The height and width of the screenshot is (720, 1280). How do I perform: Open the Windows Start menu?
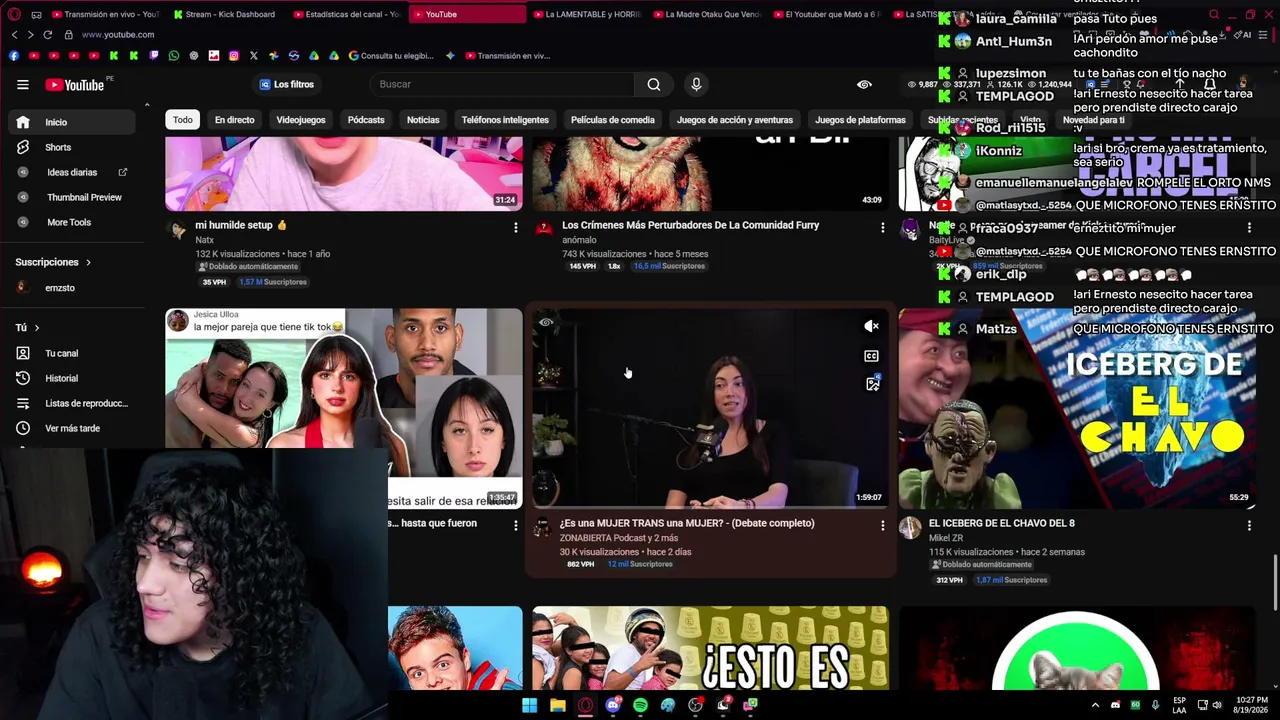(x=530, y=705)
